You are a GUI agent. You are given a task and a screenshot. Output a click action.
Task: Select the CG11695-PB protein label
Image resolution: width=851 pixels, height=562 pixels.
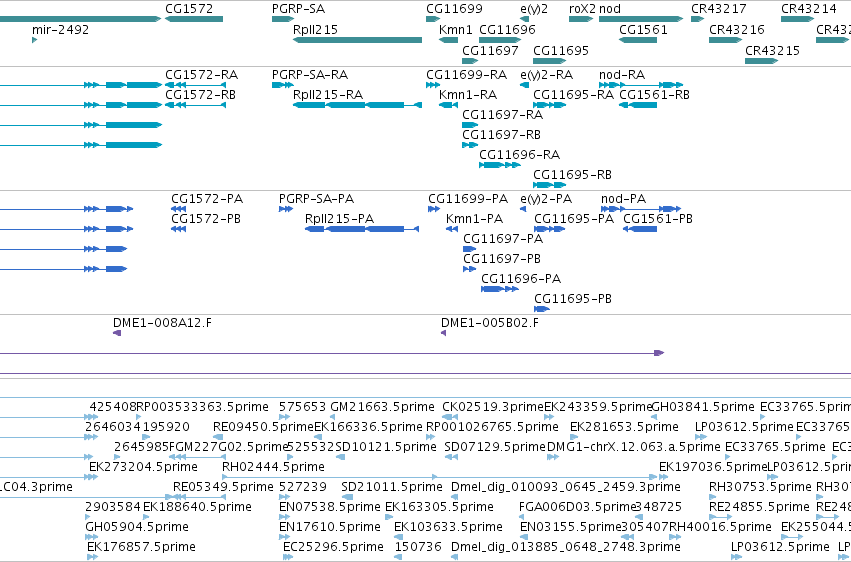click(573, 299)
